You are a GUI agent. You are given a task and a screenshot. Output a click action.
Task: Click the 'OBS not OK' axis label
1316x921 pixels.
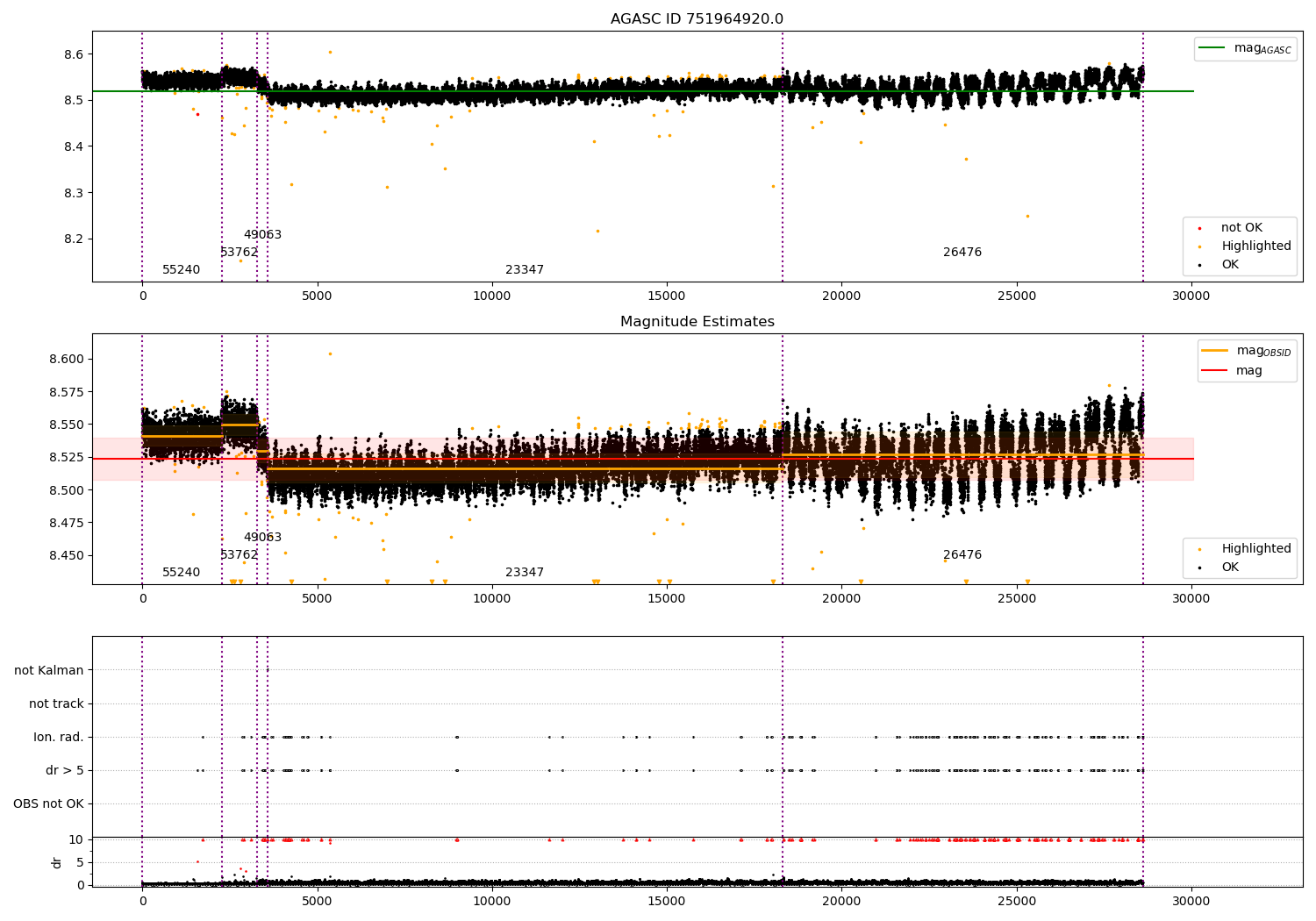pos(48,803)
